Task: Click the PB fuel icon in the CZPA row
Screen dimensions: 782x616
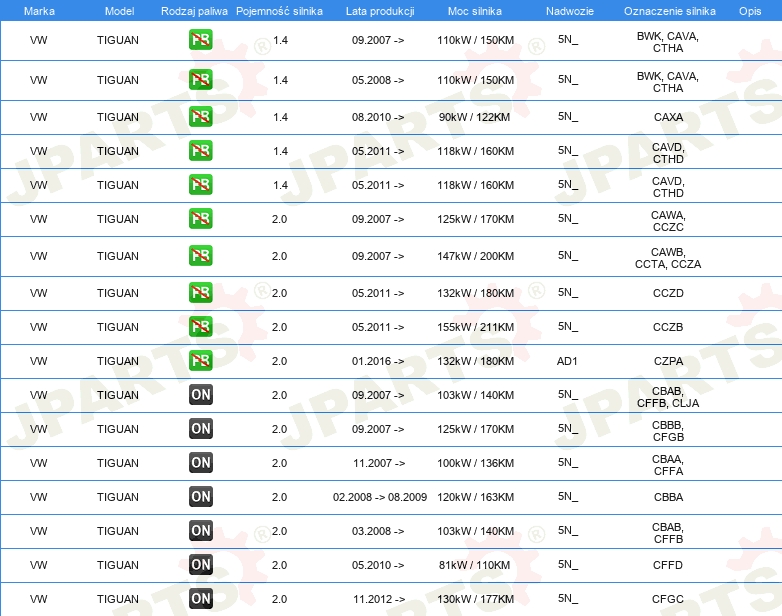Action: (200, 361)
